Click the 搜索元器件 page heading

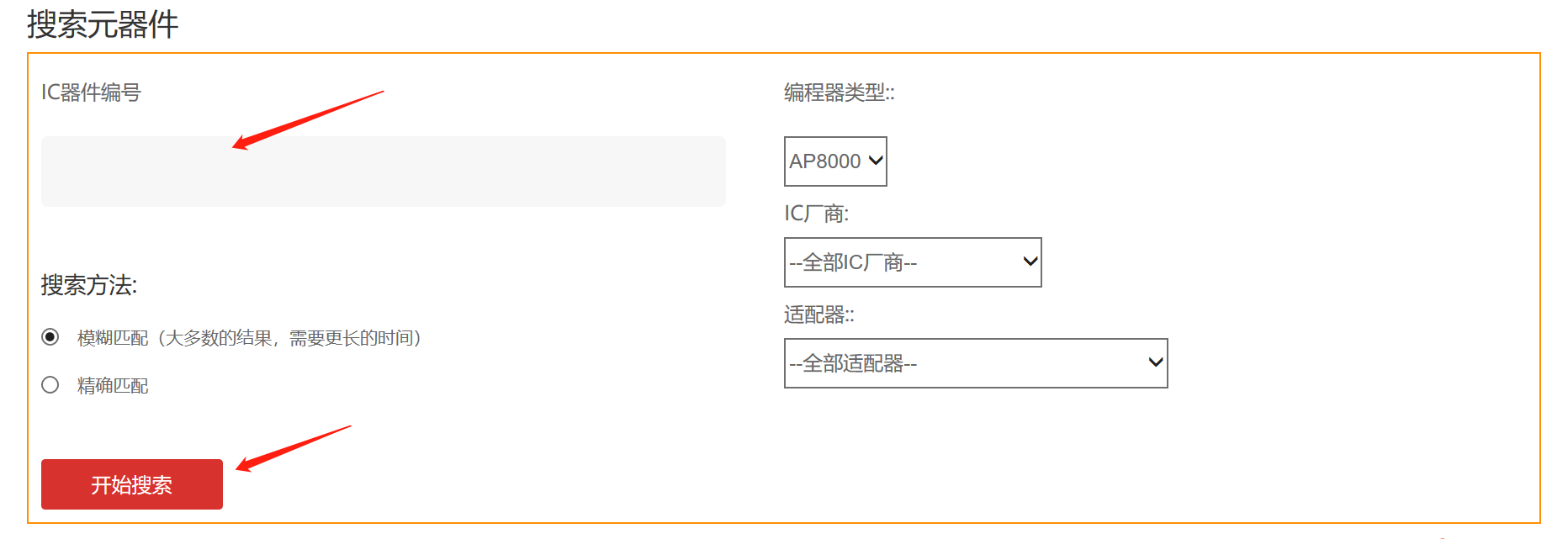point(103,24)
